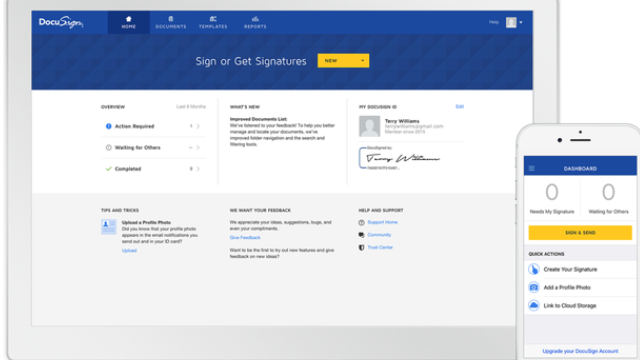Click Edit for My DocuSign ID
Screen dimensions: 640x360
coord(460,107)
